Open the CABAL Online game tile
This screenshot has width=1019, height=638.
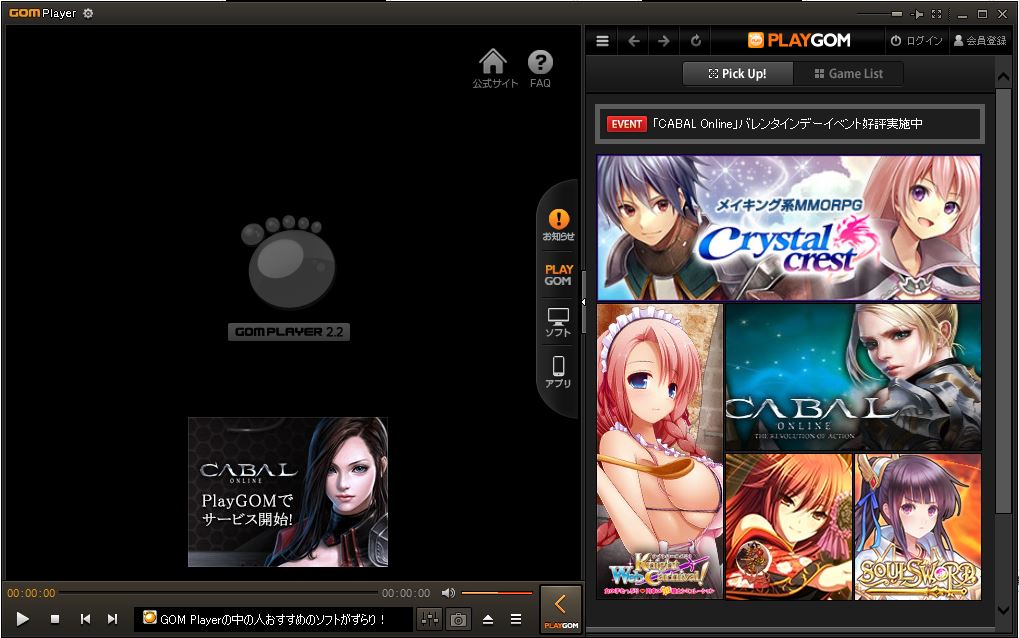tap(853, 377)
